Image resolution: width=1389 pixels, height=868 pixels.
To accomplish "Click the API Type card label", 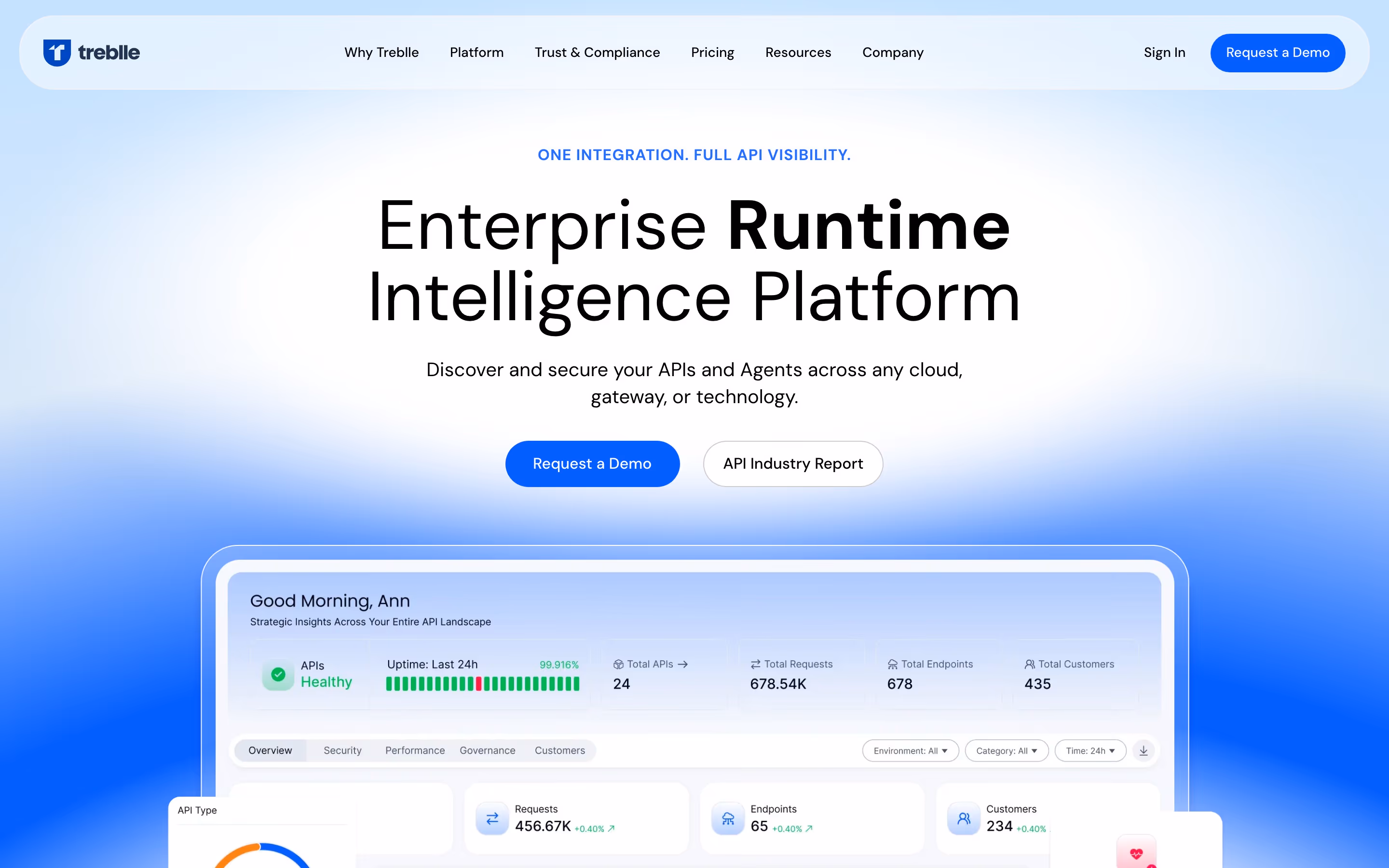I will click(x=197, y=810).
